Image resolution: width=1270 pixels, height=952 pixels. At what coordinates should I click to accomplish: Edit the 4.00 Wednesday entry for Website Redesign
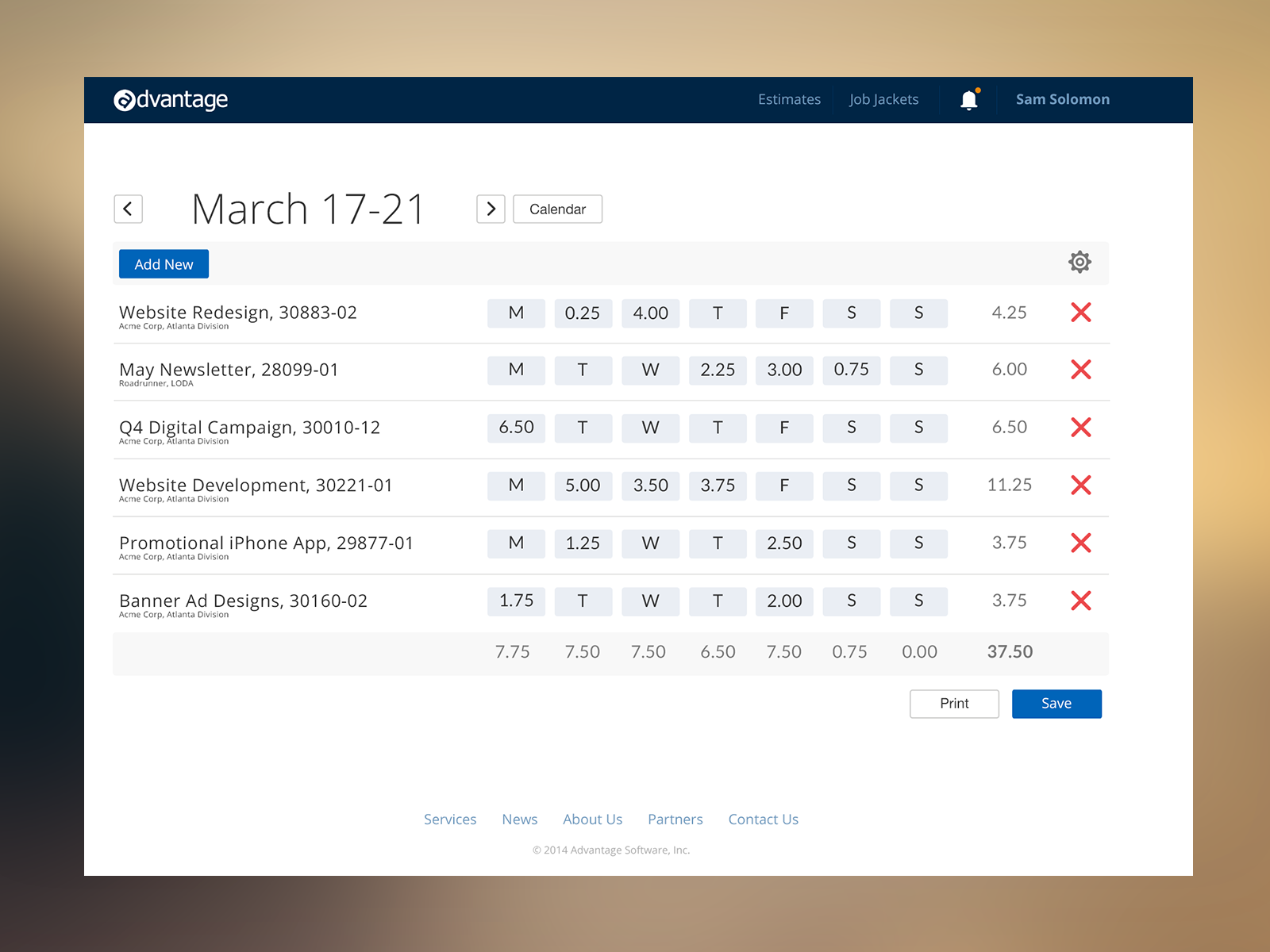pyautogui.click(x=650, y=313)
